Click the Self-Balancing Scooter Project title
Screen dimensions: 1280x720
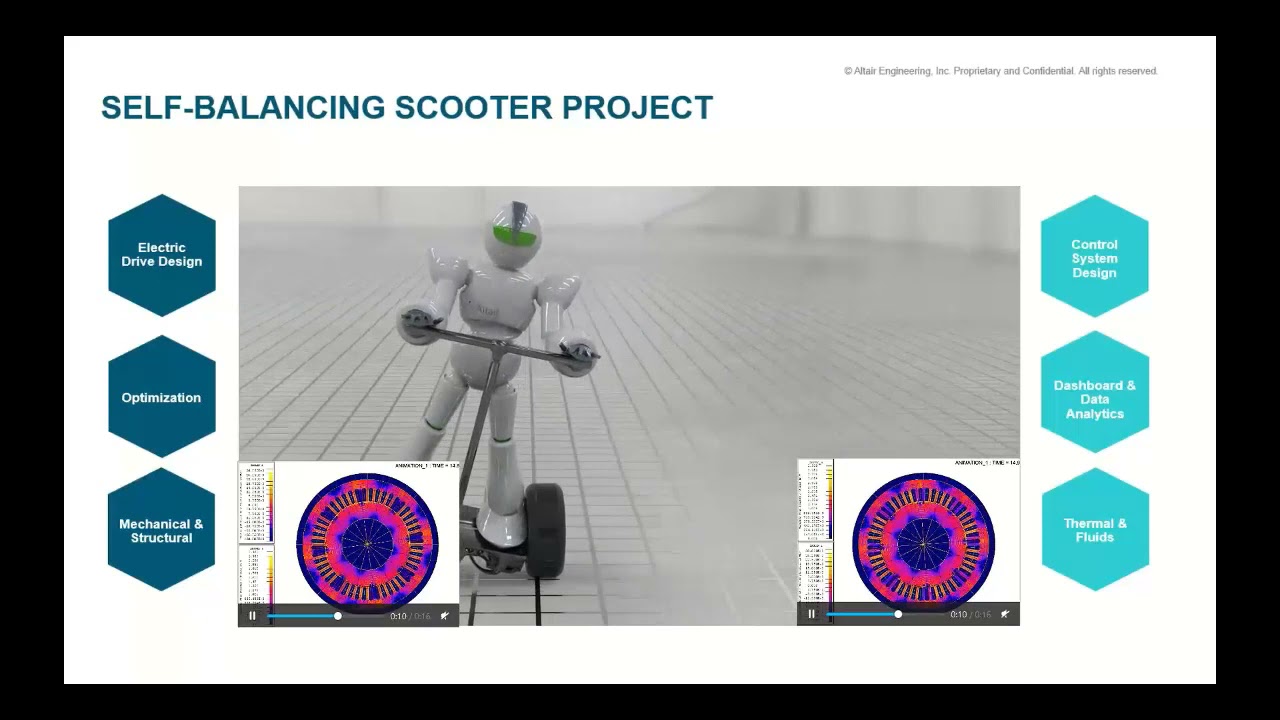click(x=407, y=108)
